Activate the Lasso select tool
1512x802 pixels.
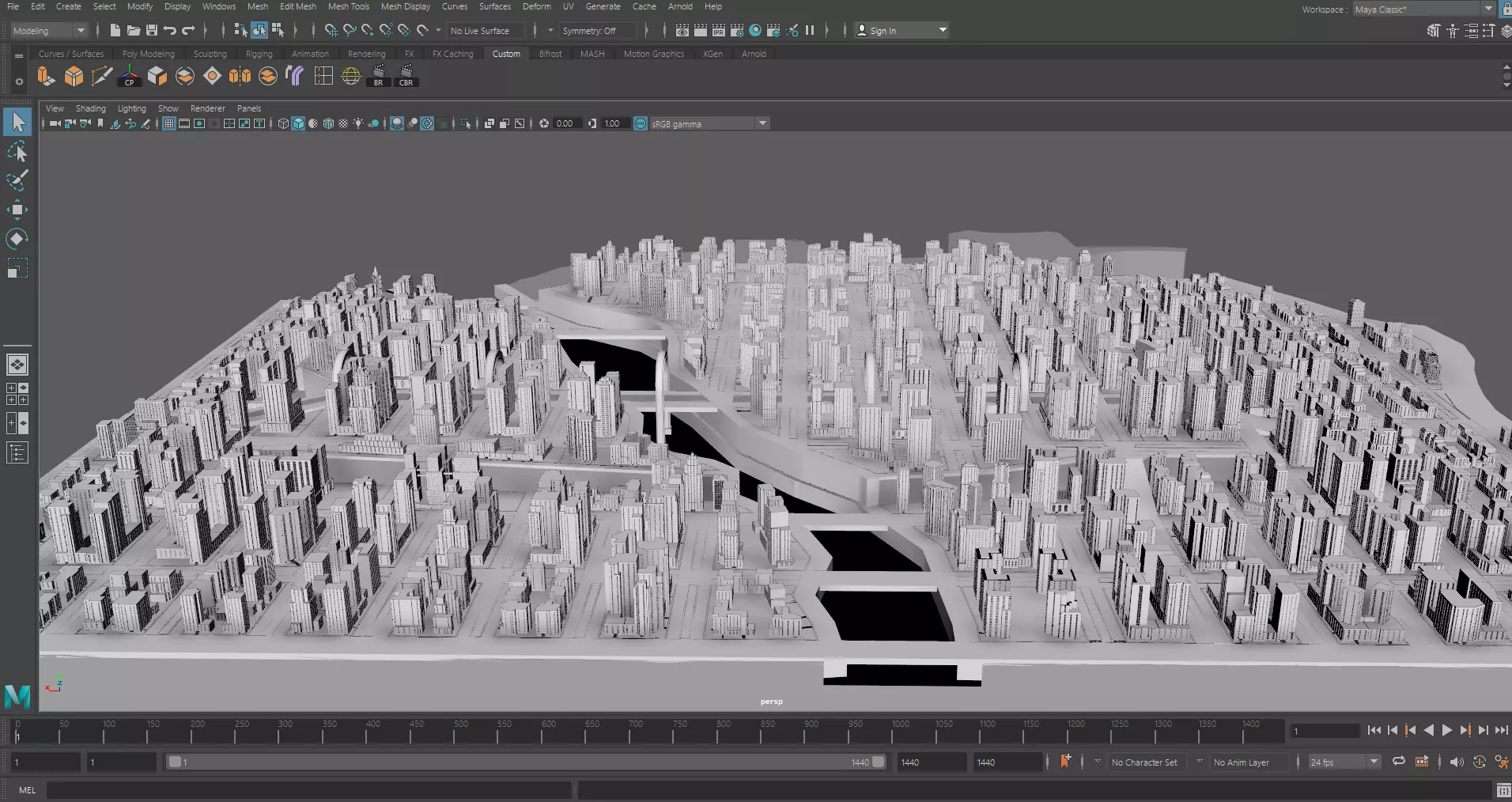(17, 151)
